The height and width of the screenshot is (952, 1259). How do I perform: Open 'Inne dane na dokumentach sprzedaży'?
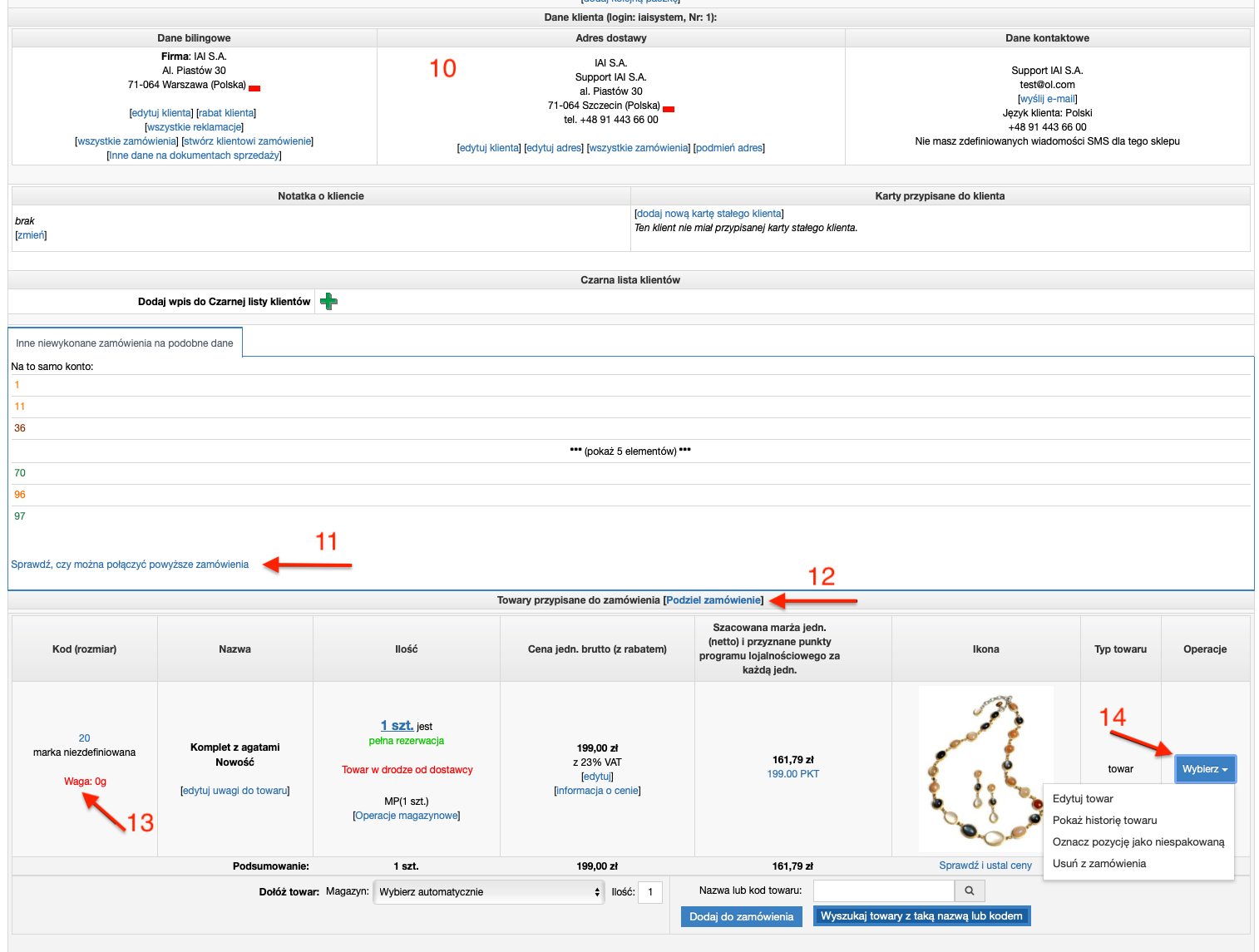195,155
